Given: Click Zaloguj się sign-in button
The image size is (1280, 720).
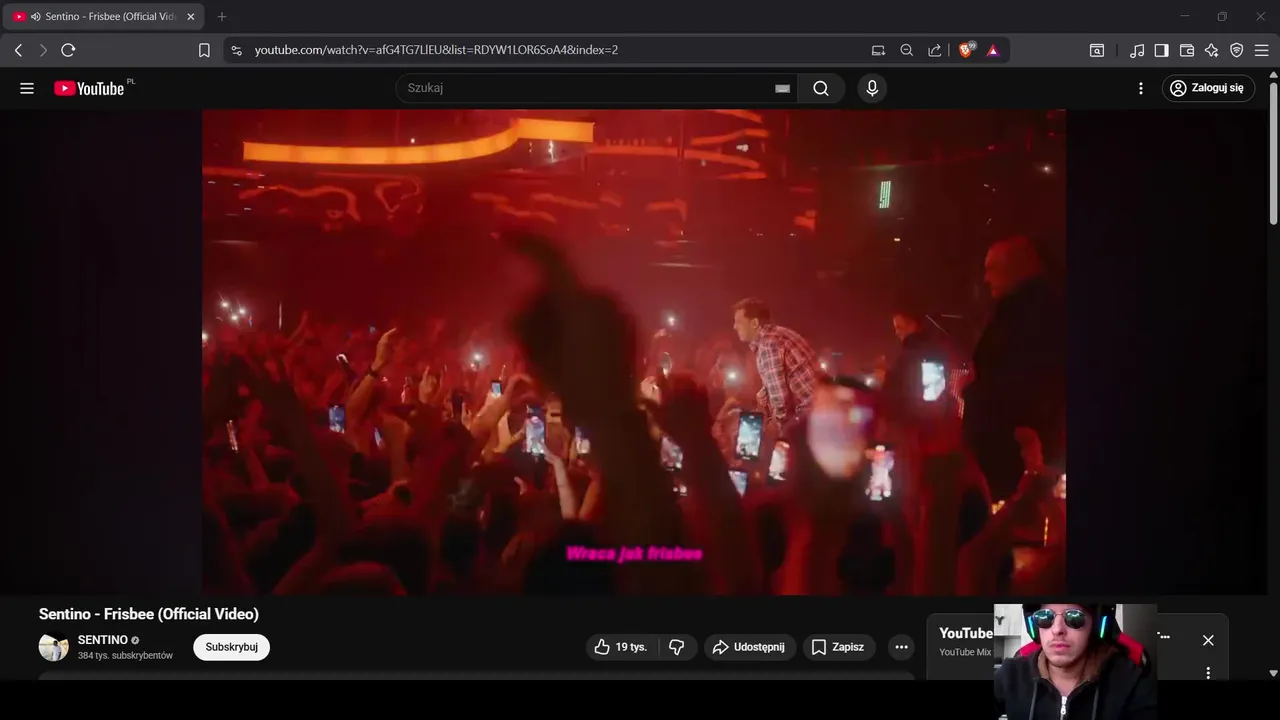Looking at the screenshot, I should point(1208,88).
